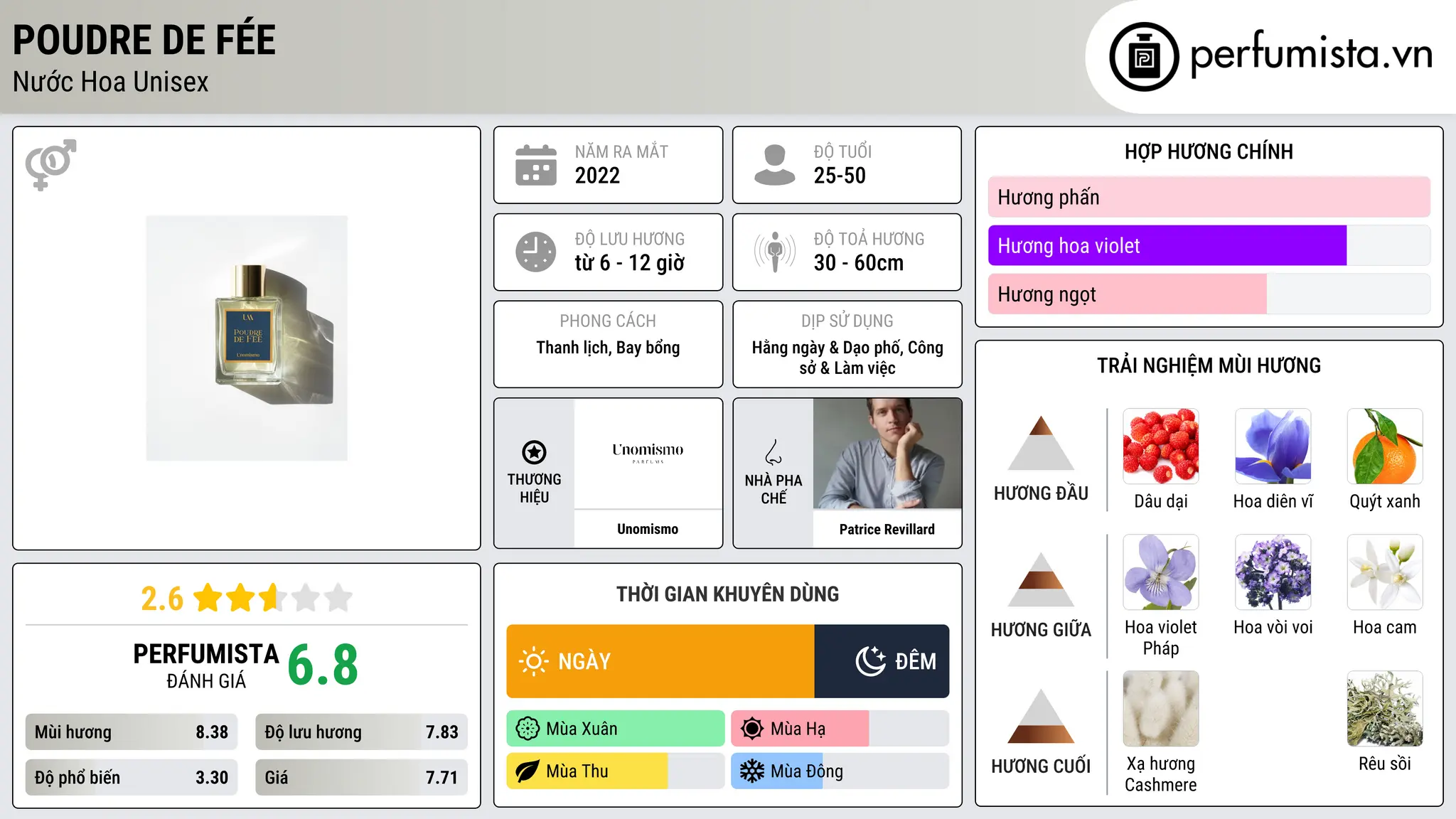Click the sun icon in the NGÀY bar
The image size is (1456, 819).
coord(533,661)
